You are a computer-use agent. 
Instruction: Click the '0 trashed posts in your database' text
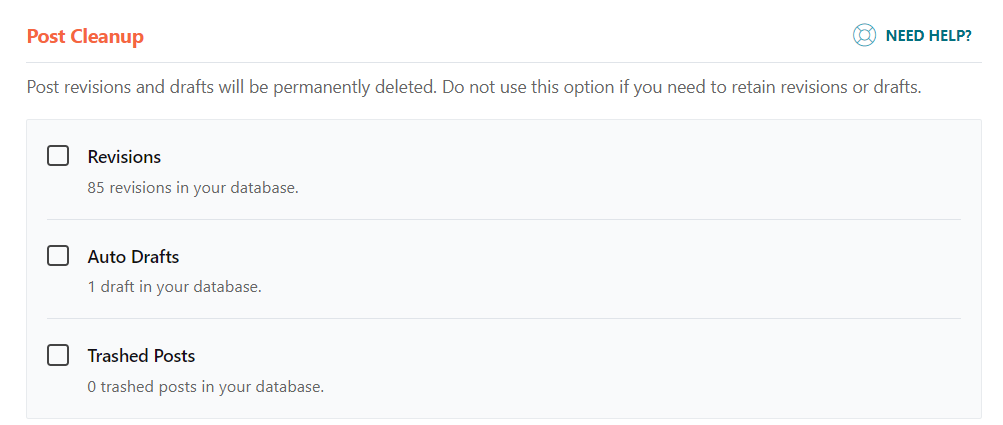206,387
